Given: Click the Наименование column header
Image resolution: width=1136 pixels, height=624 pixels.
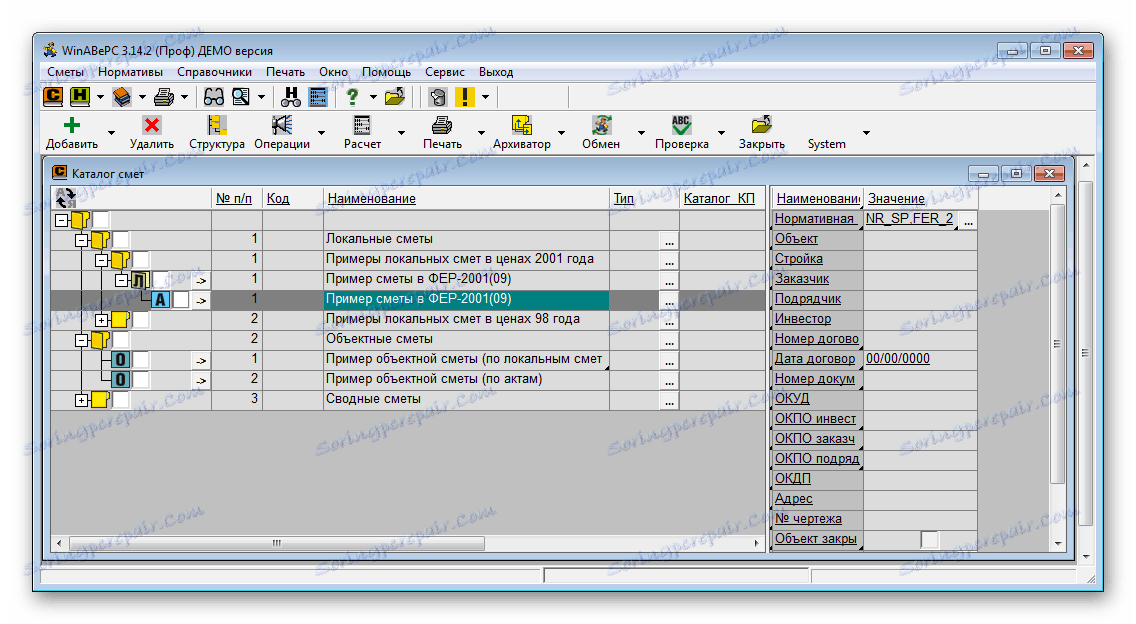Looking at the screenshot, I should click(x=372, y=198).
